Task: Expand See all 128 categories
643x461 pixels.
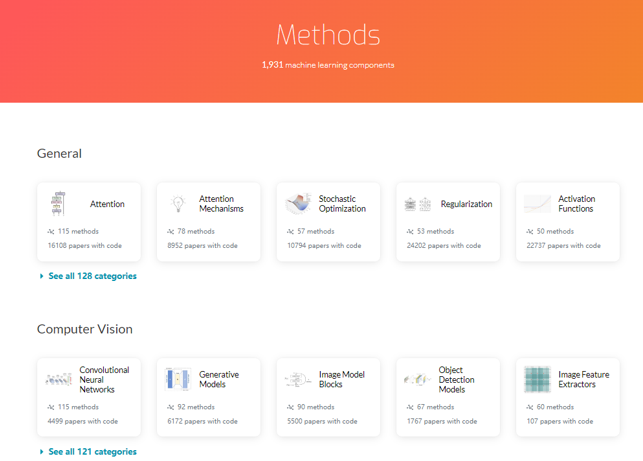Action: click(92, 276)
